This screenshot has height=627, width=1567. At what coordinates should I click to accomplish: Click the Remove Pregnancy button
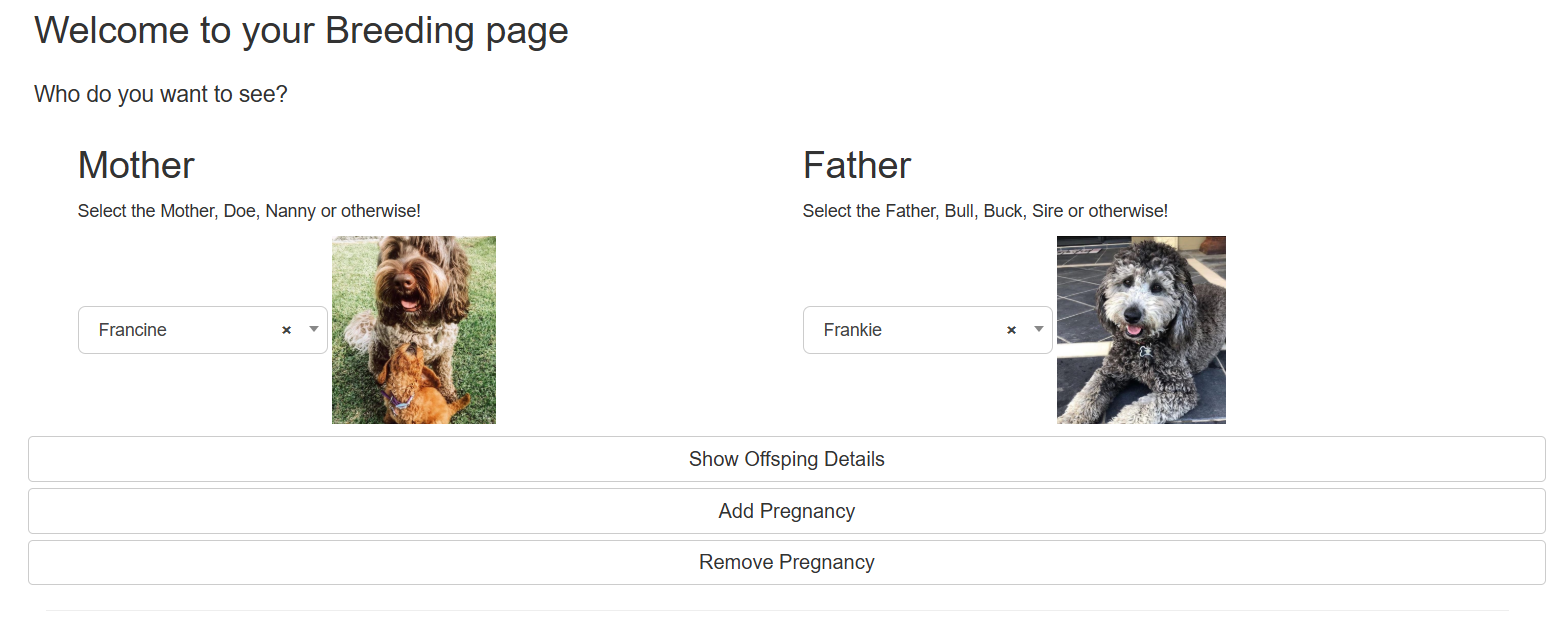point(787,562)
